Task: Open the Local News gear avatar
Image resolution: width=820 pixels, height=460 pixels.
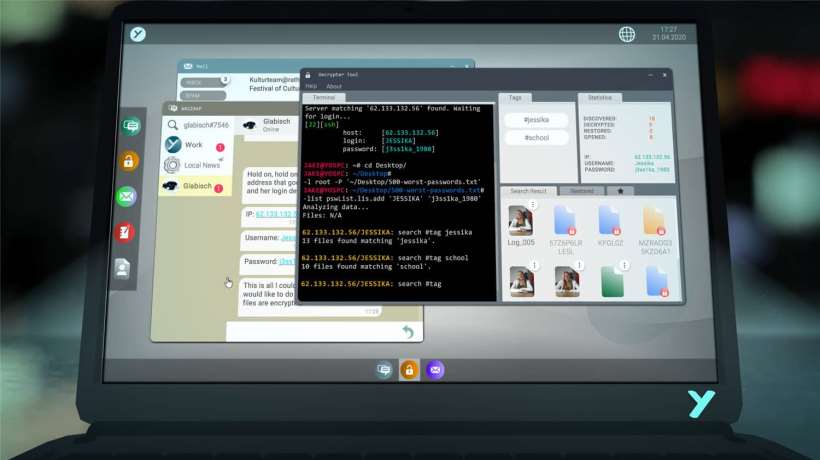Action: click(x=172, y=165)
